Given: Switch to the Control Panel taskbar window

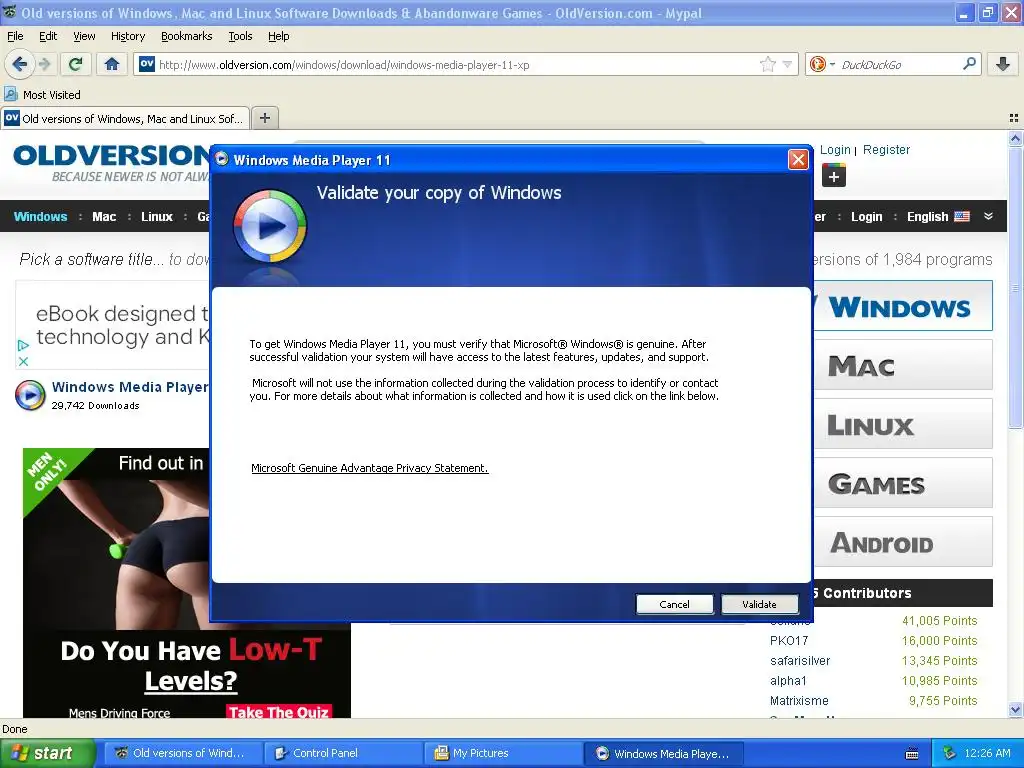Looking at the screenshot, I should 344,753.
